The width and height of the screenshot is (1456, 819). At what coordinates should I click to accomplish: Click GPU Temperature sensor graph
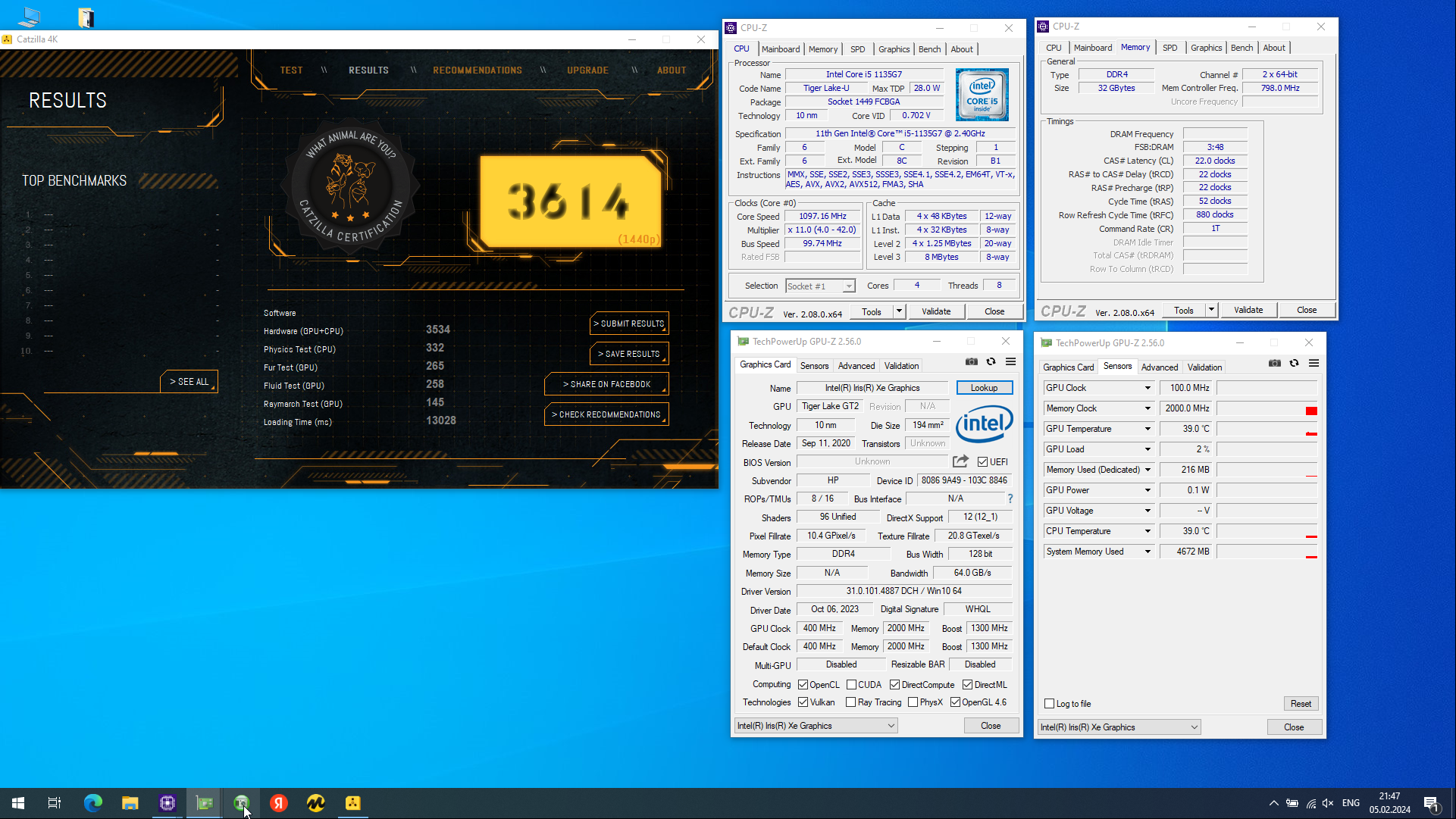coord(1267,429)
